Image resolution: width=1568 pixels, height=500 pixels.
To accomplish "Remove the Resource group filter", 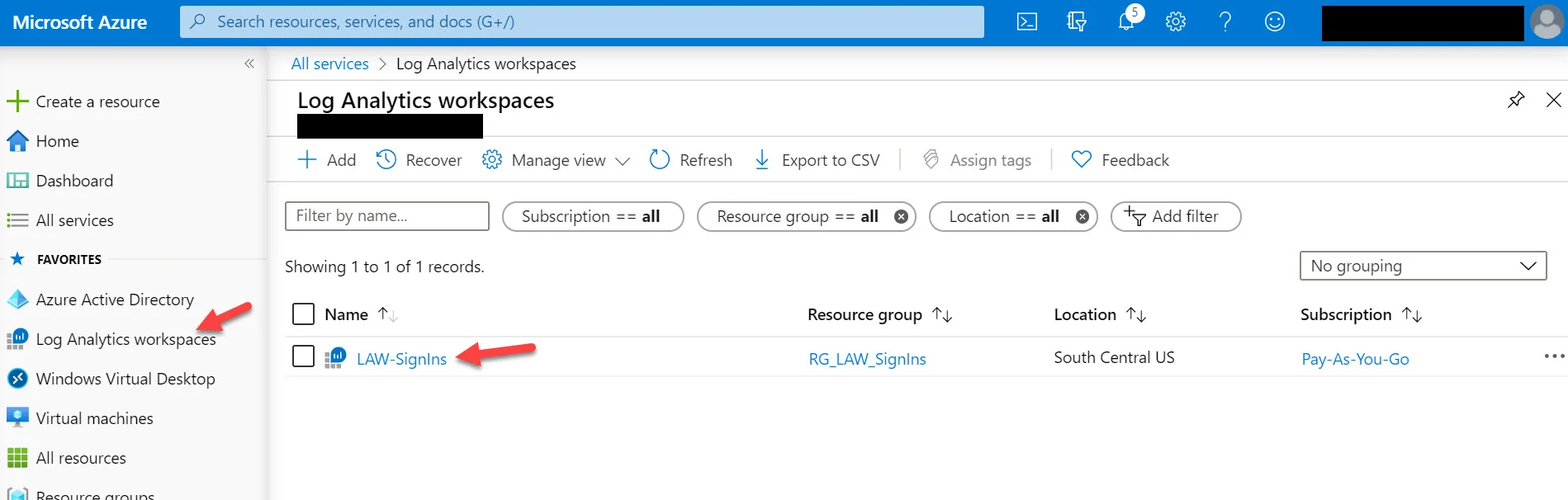I will click(x=901, y=216).
